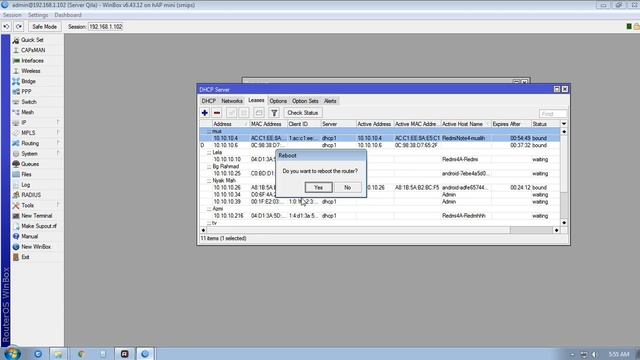
Task: Select host name android-7ebe4a5d0 cell
Action: (465, 173)
